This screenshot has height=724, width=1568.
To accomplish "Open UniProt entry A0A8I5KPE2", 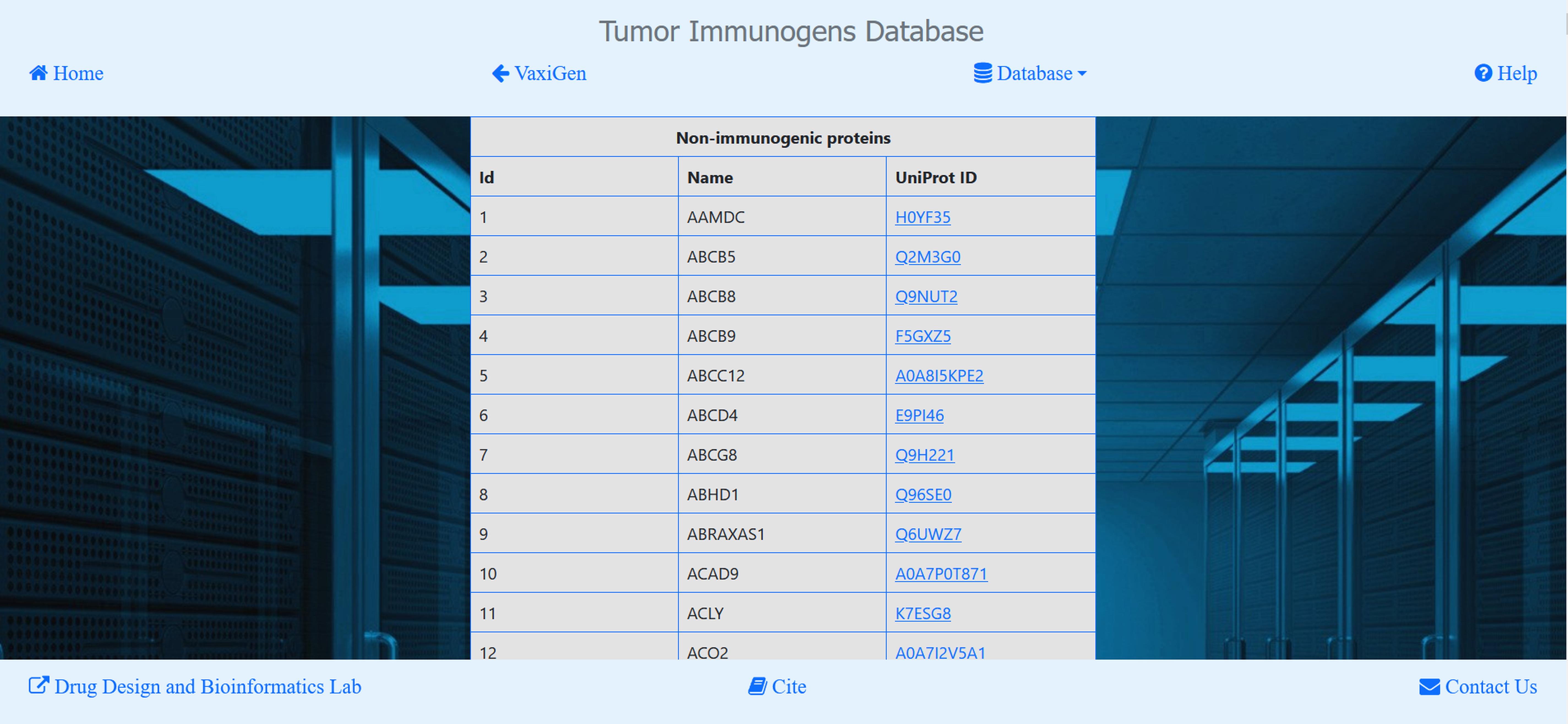I will coord(939,375).
